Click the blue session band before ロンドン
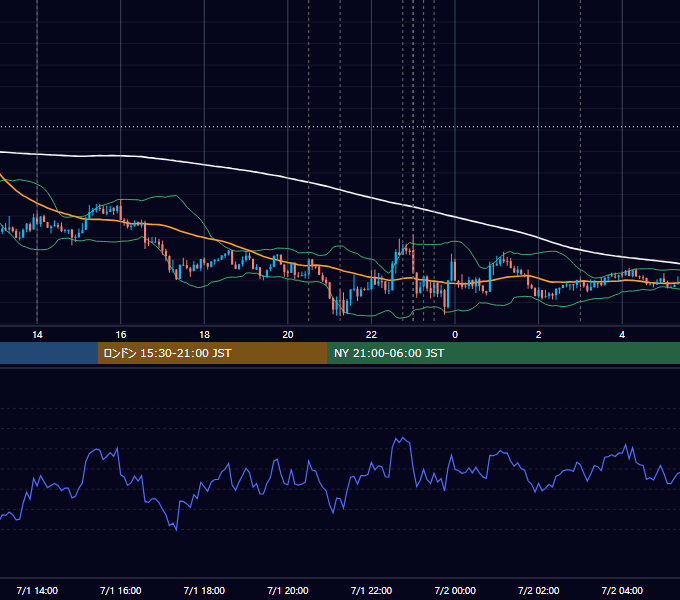Screen dimensions: 680x600 point(49,353)
